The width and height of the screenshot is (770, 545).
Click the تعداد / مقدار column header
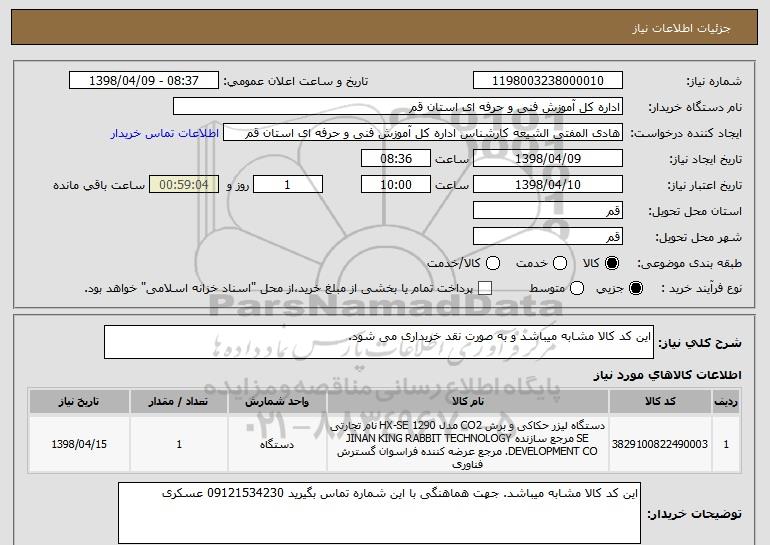pos(179,402)
